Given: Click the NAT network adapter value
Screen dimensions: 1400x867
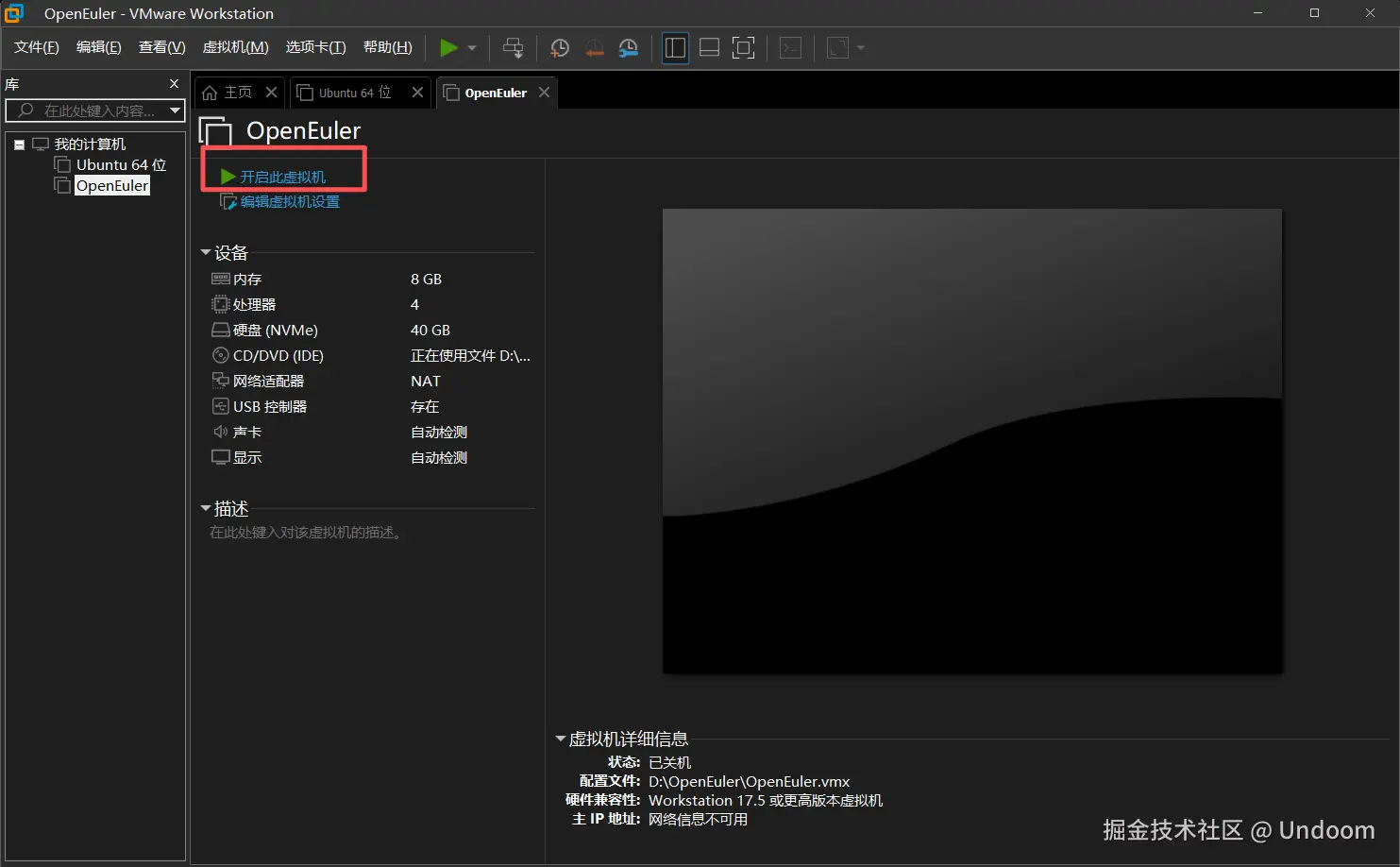Looking at the screenshot, I should point(426,381).
